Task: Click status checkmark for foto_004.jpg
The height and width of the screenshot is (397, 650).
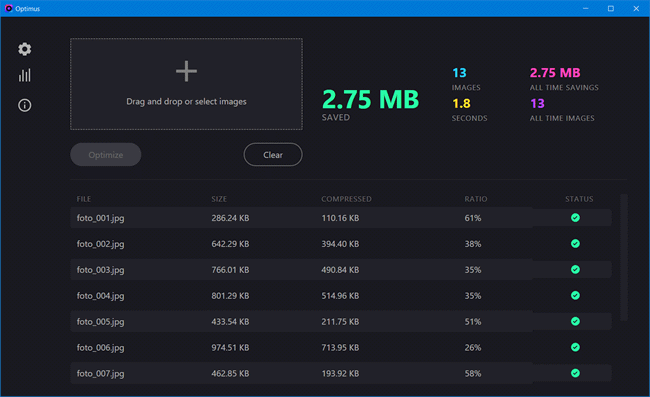Action: (575, 295)
